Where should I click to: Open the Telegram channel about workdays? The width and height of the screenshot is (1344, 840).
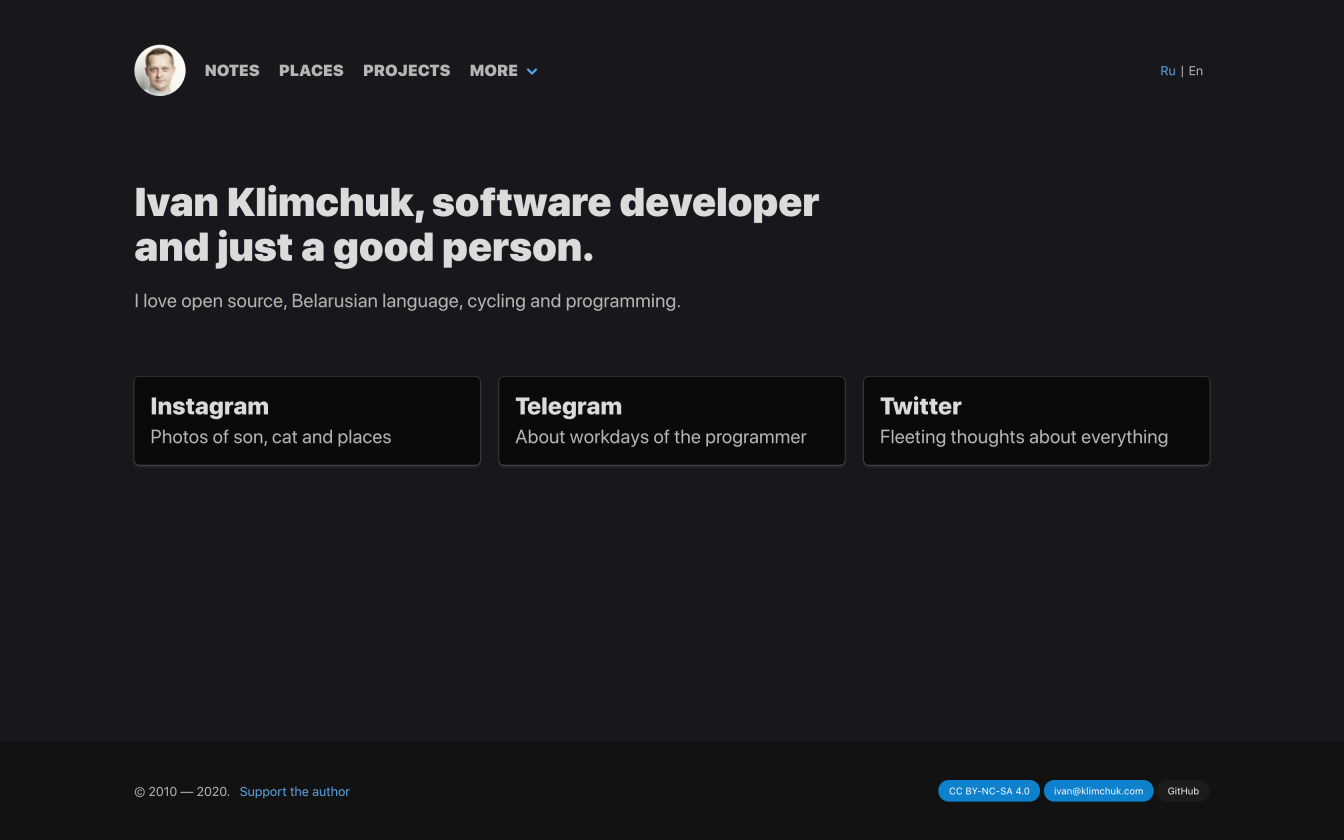[x=671, y=420]
